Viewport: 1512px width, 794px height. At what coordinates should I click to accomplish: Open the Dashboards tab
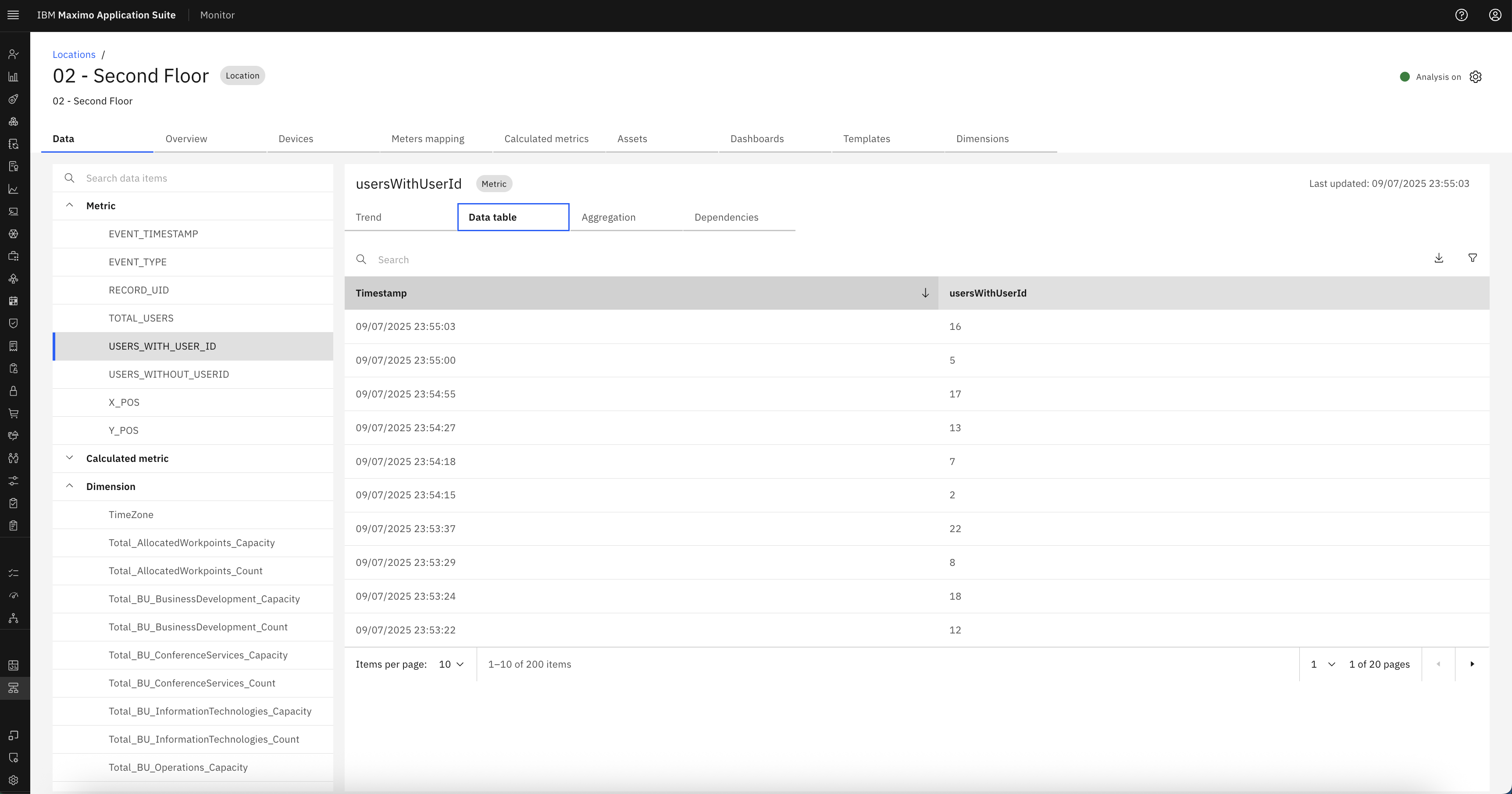(x=775, y=139)
